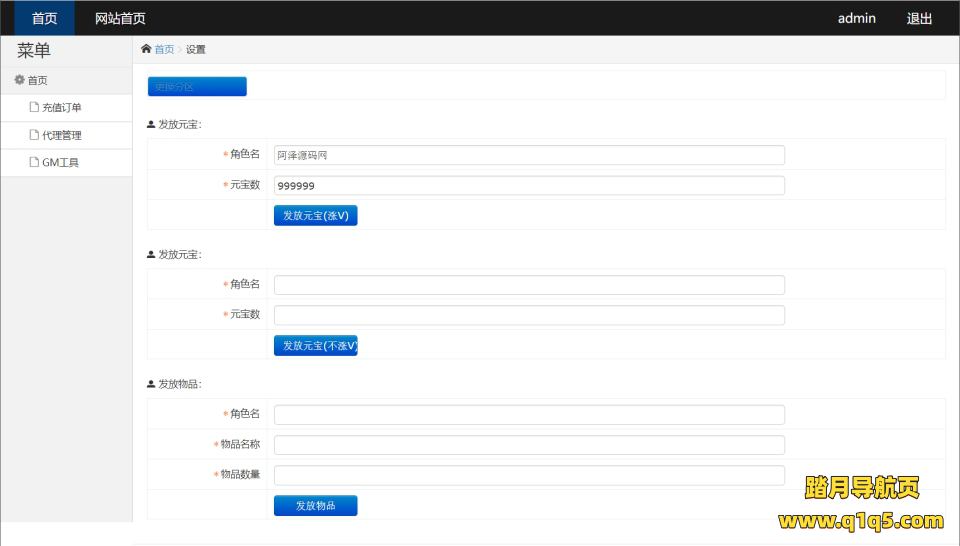The height and width of the screenshot is (546, 960).
Task: Click 退出 to log out
Action: pos(919,18)
